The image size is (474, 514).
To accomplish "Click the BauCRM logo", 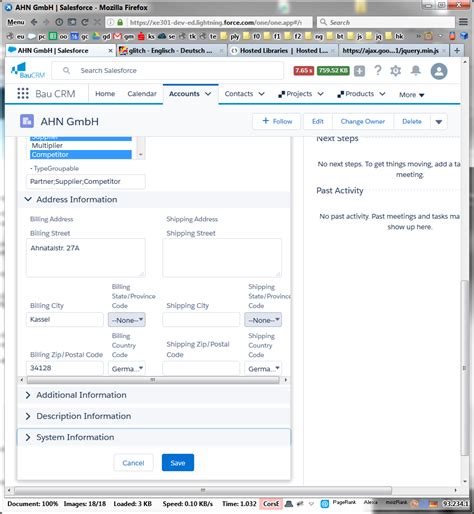I will 28,71.
